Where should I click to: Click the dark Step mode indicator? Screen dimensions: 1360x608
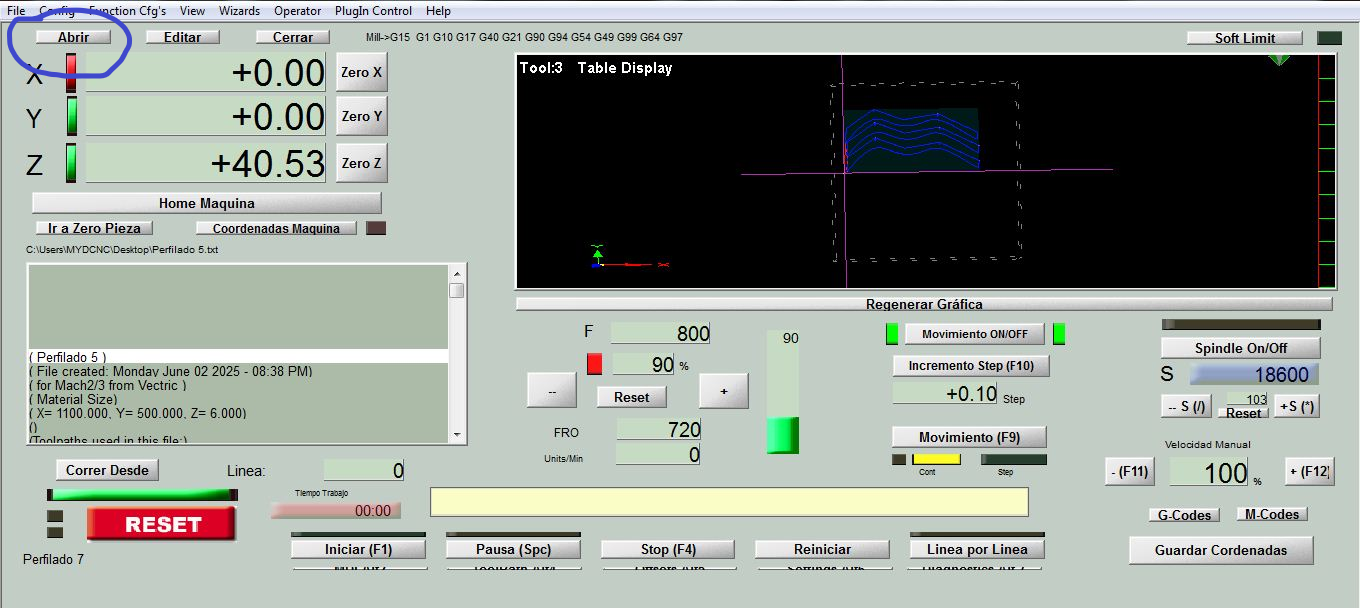[1014, 459]
